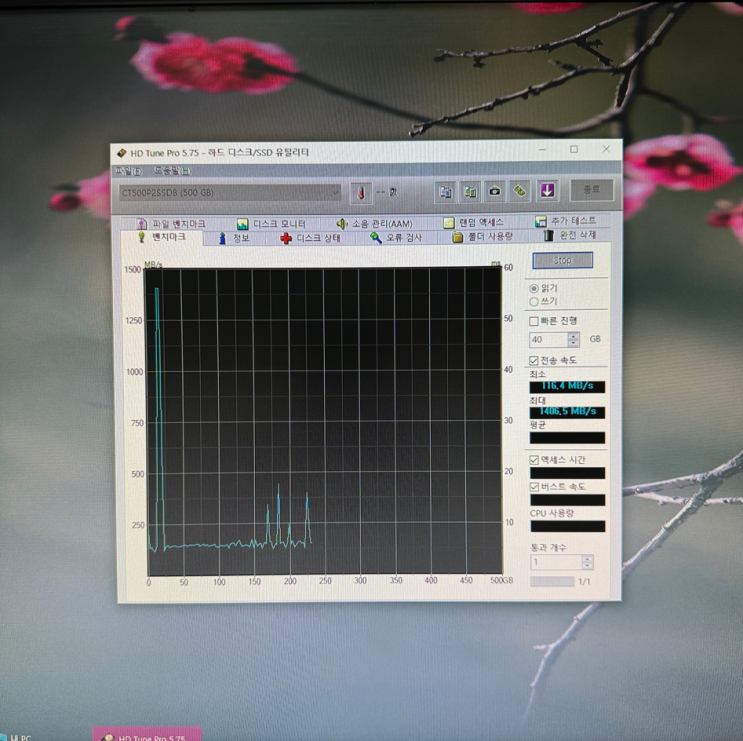
Task: Click the 종료 exit button
Action: point(591,190)
